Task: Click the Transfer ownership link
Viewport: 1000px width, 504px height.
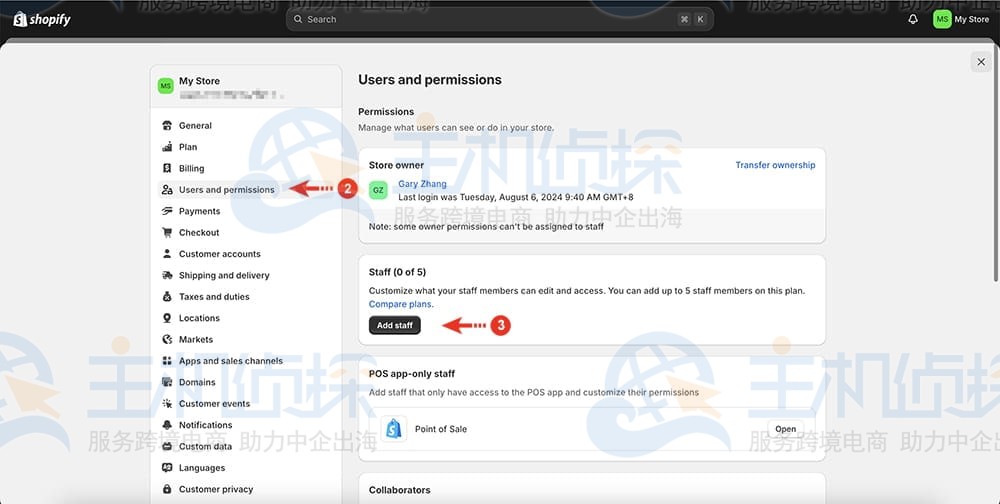Action: (x=775, y=165)
